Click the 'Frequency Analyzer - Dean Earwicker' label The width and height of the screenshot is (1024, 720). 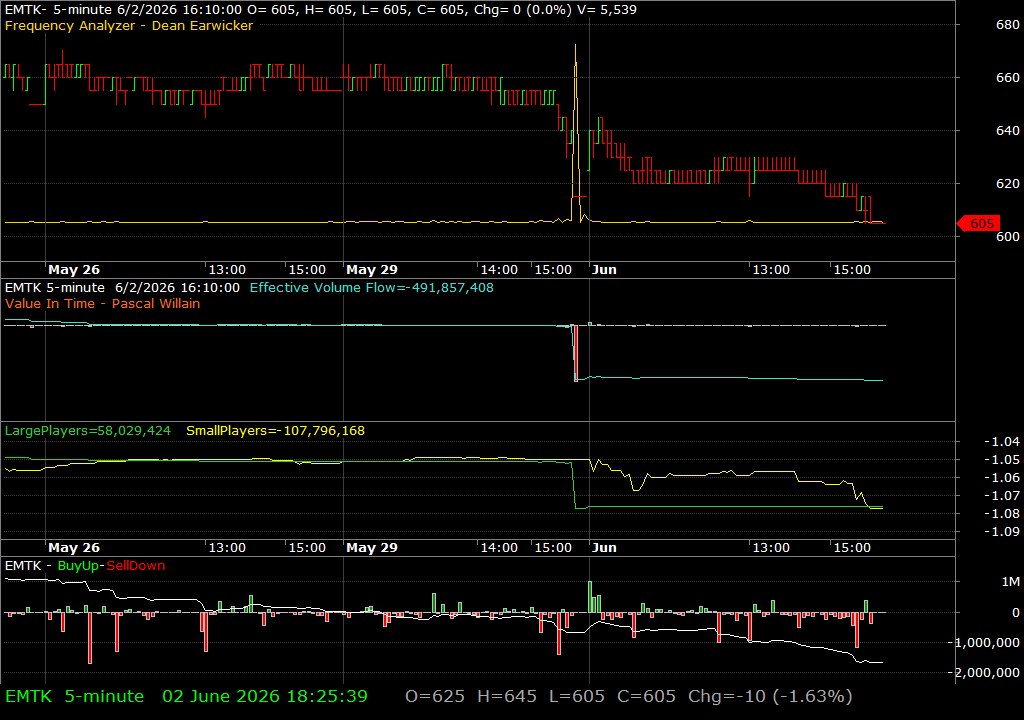click(129, 25)
